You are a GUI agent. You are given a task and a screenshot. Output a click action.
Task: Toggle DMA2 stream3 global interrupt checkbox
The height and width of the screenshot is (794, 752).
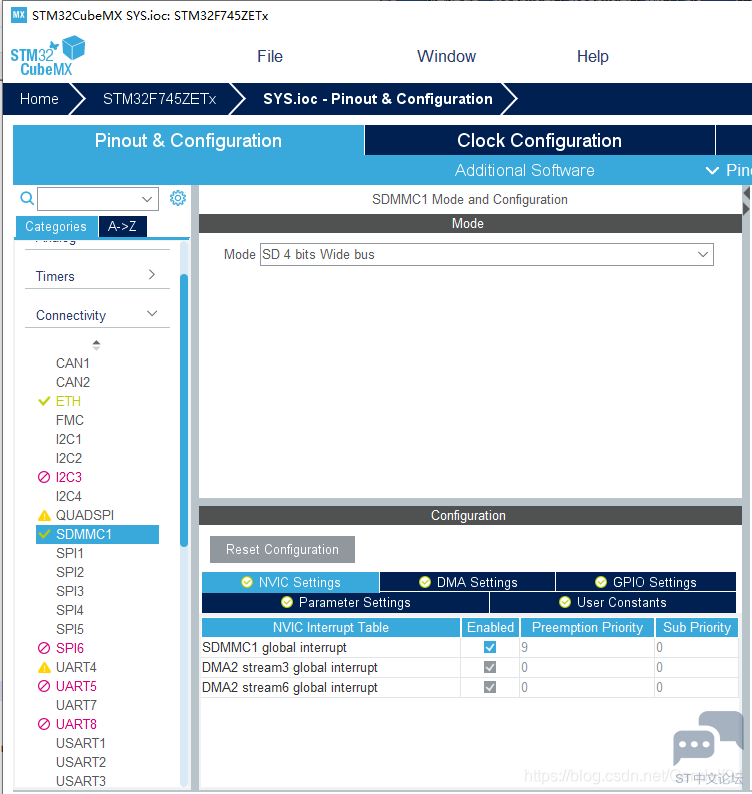click(490, 667)
